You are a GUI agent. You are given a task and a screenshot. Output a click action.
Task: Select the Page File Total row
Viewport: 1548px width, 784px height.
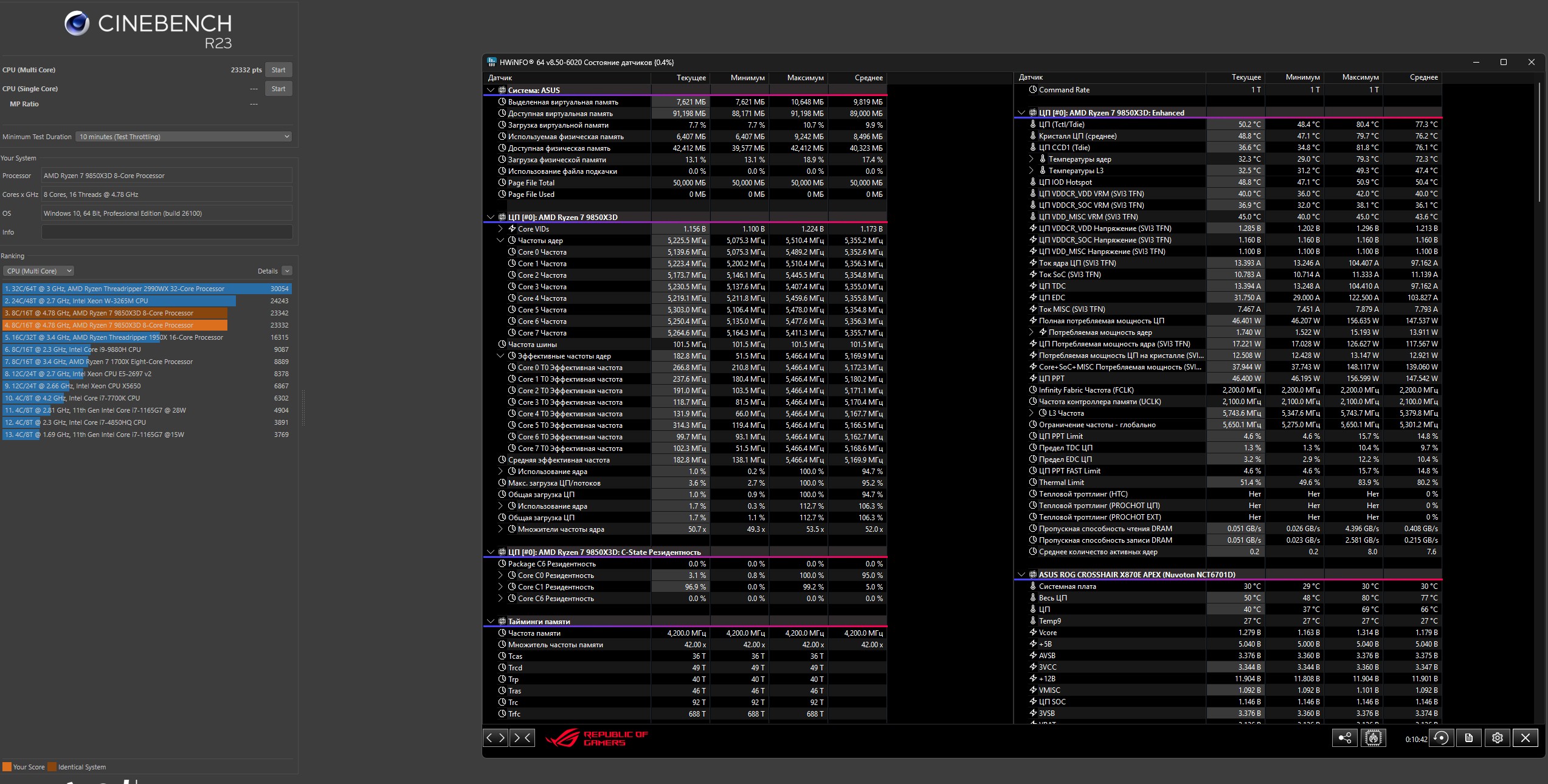pyautogui.click(x=685, y=183)
